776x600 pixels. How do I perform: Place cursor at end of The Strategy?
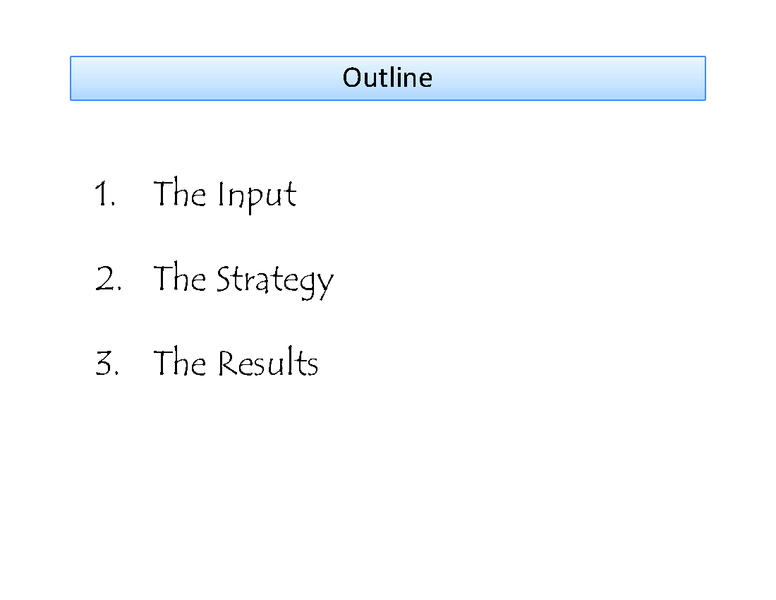(335, 280)
